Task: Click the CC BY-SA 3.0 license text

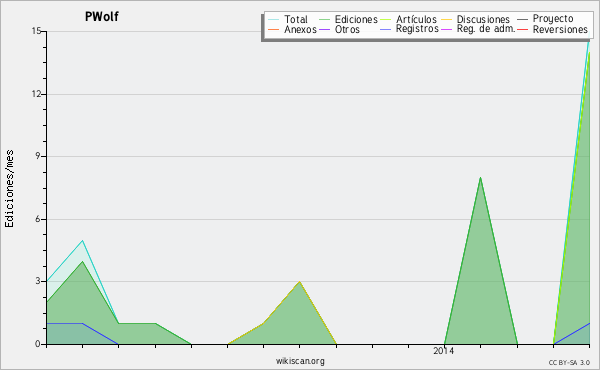Action: pyautogui.click(x=569, y=362)
